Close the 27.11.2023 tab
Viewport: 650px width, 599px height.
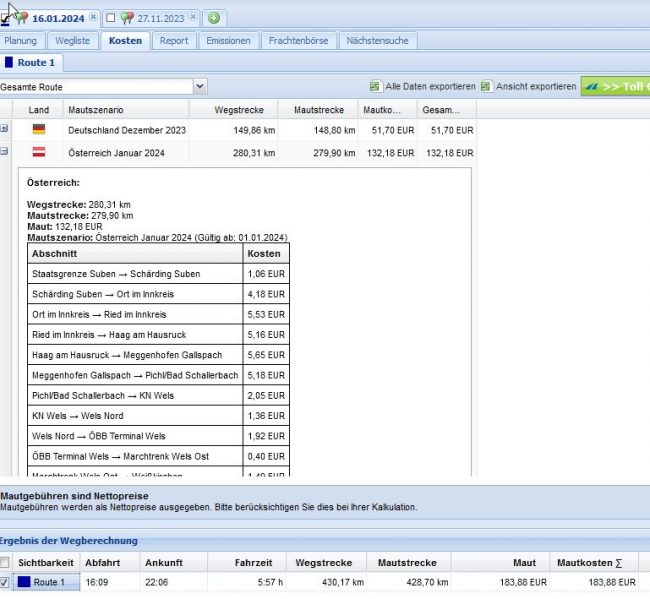pyautogui.click(x=193, y=18)
